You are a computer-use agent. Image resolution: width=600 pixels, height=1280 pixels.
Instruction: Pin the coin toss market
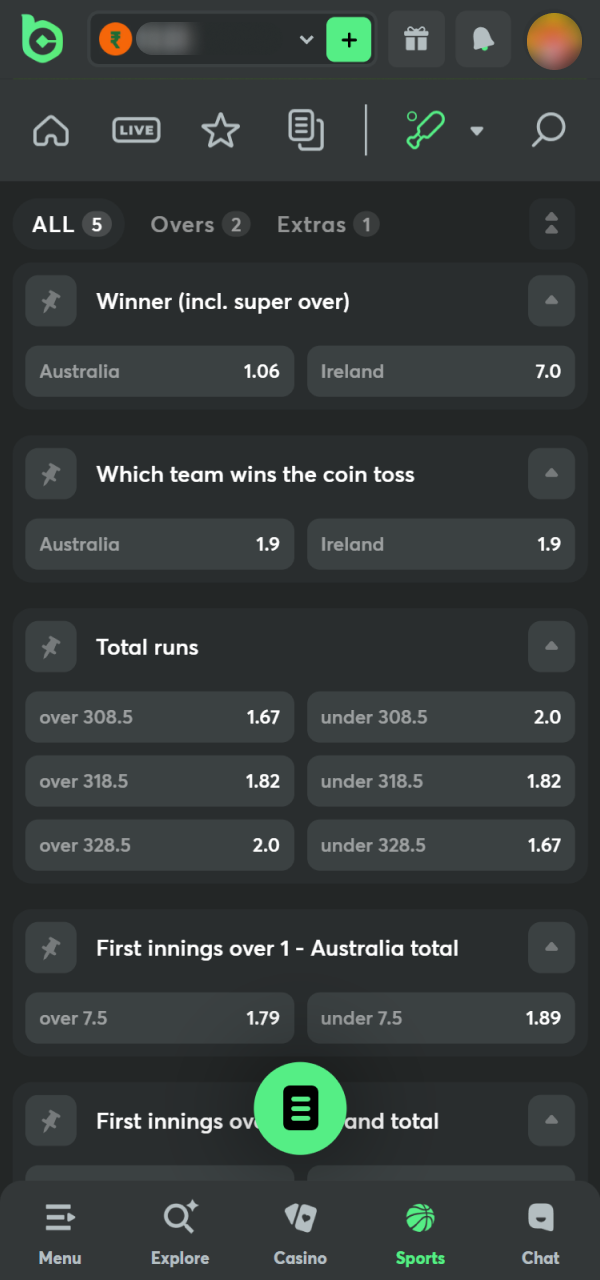point(51,474)
